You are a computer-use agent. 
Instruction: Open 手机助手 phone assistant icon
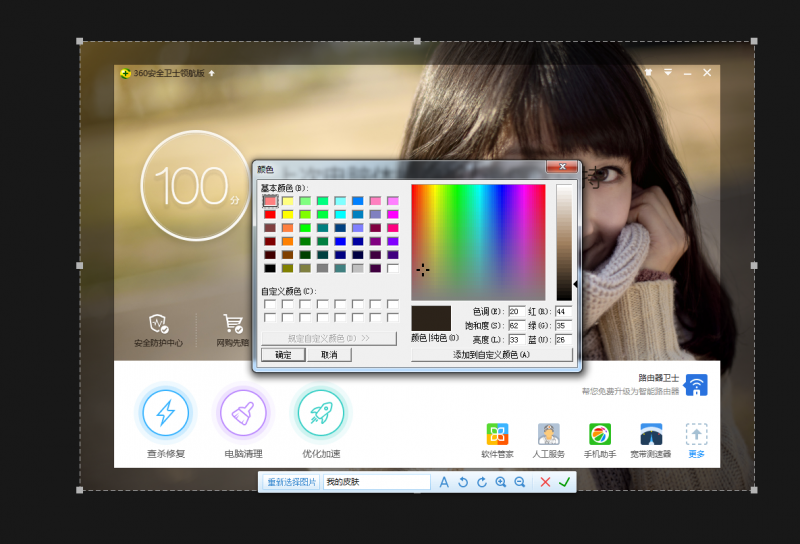click(599, 434)
